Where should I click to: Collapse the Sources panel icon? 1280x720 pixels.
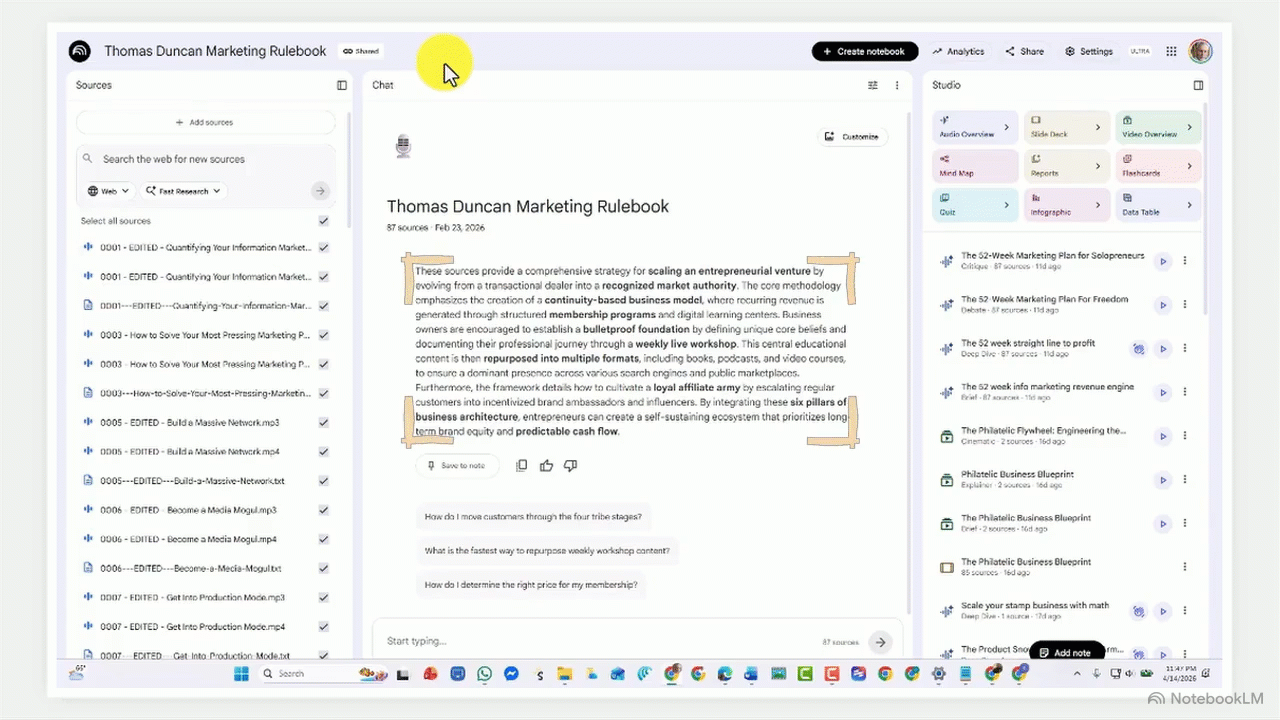coord(342,85)
